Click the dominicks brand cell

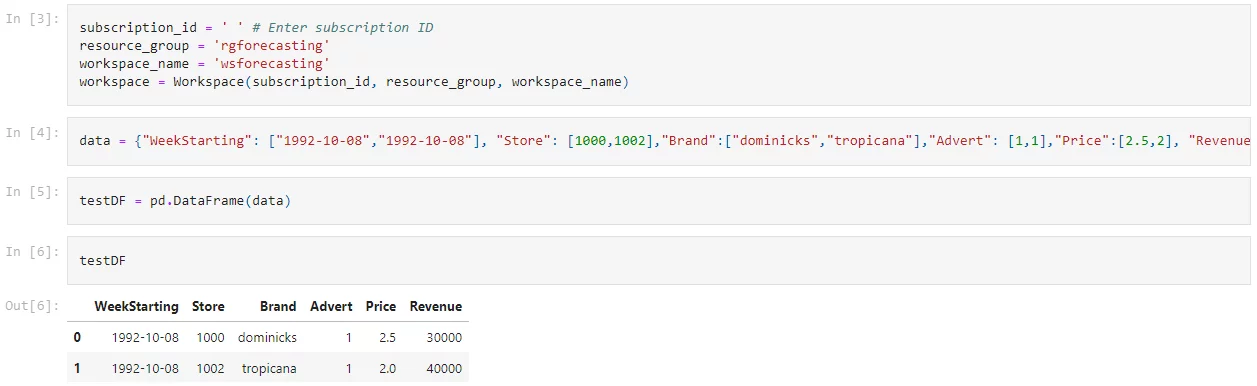267,337
